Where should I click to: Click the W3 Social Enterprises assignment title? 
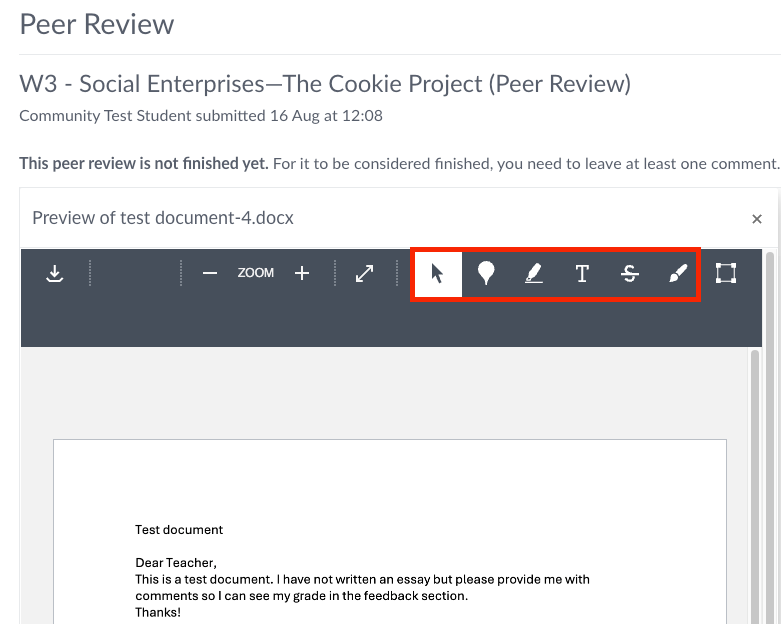325,84
